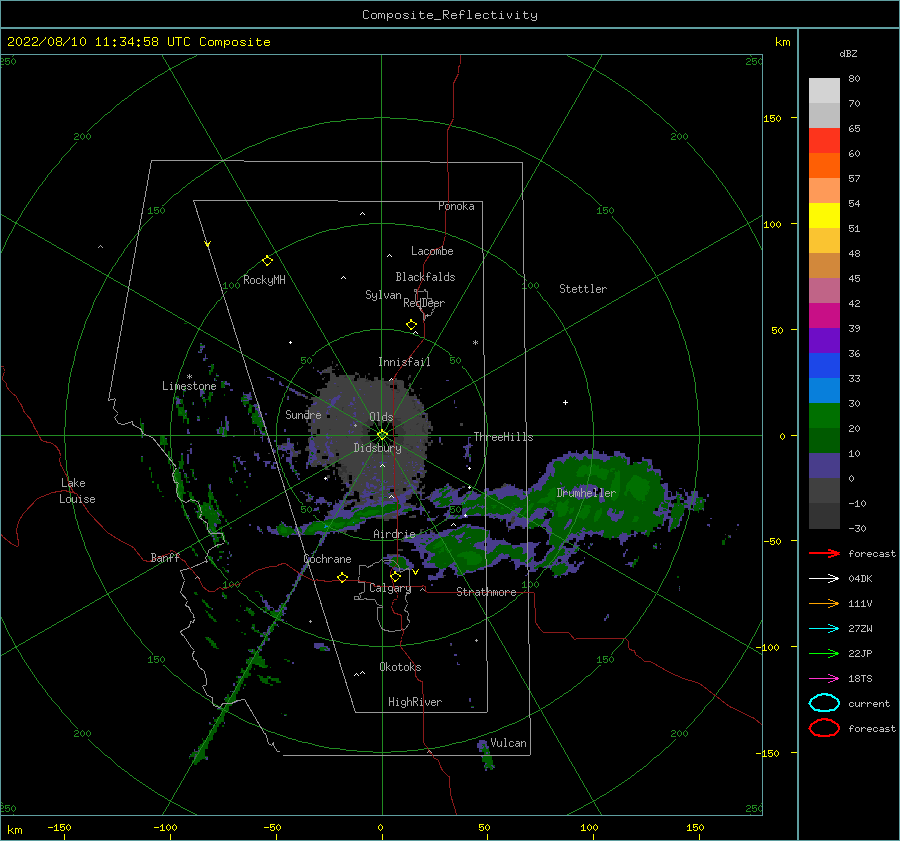This screenshot has height=841, width=900.
Task: Click the 60 dBZ red color swatch
Action: click(x=824, y=141)
